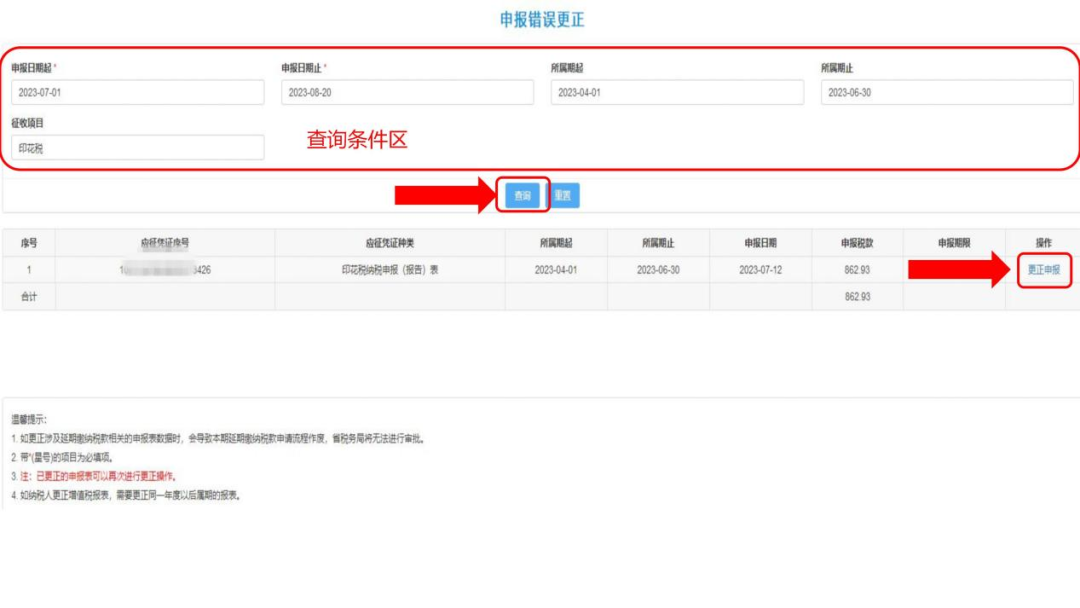
Task: Click the 操作 column header
Action: point(1043,243)
